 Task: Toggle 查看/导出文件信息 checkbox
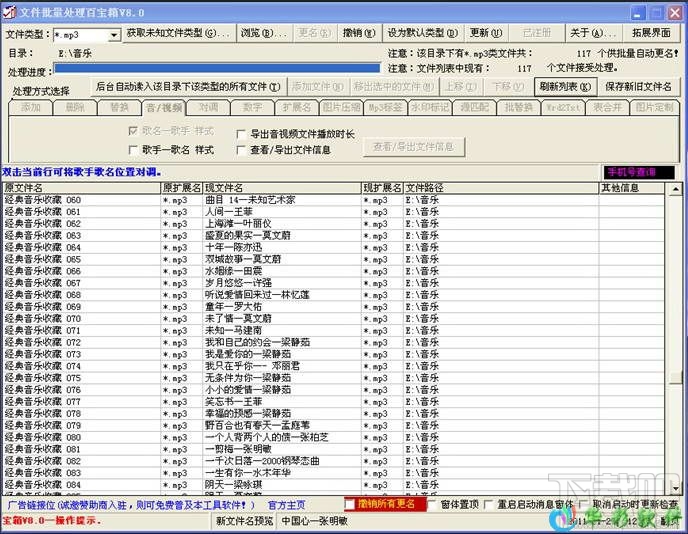tap(240, 150)
